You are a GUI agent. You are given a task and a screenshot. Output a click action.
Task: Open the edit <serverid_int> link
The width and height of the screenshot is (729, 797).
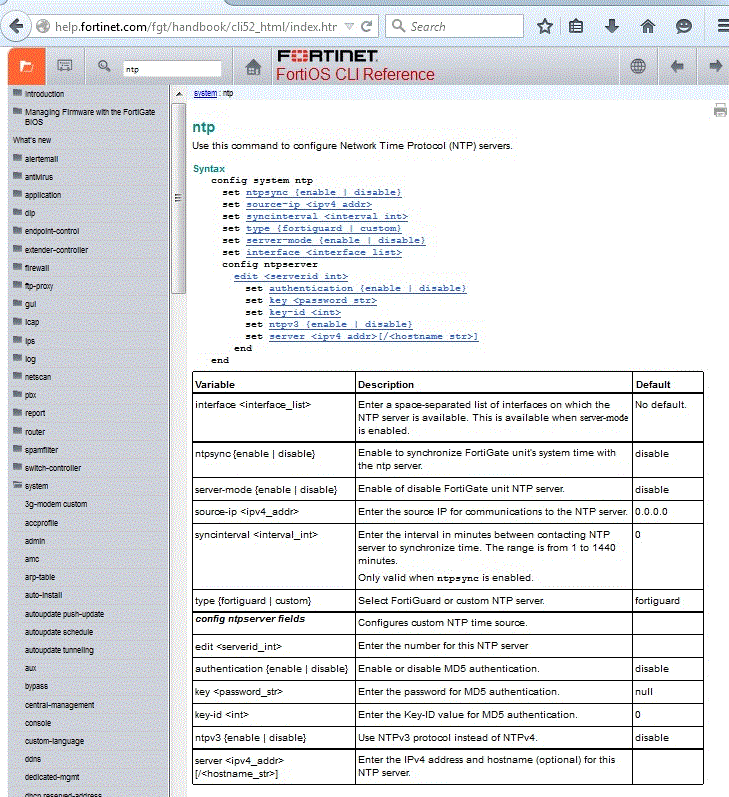coord(291,277)
